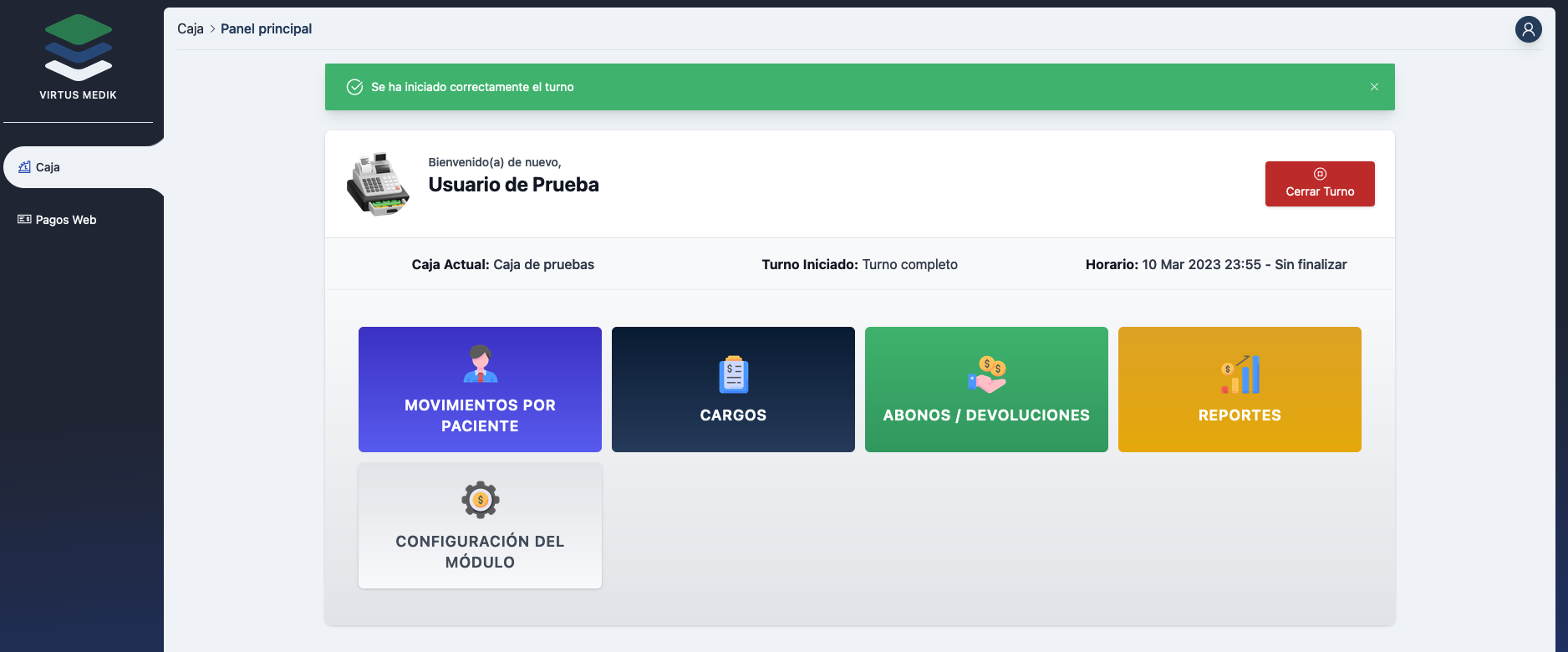Open the Abonos / Devoluciones tile label
The image size is (1568, 652).
[986, 415]
